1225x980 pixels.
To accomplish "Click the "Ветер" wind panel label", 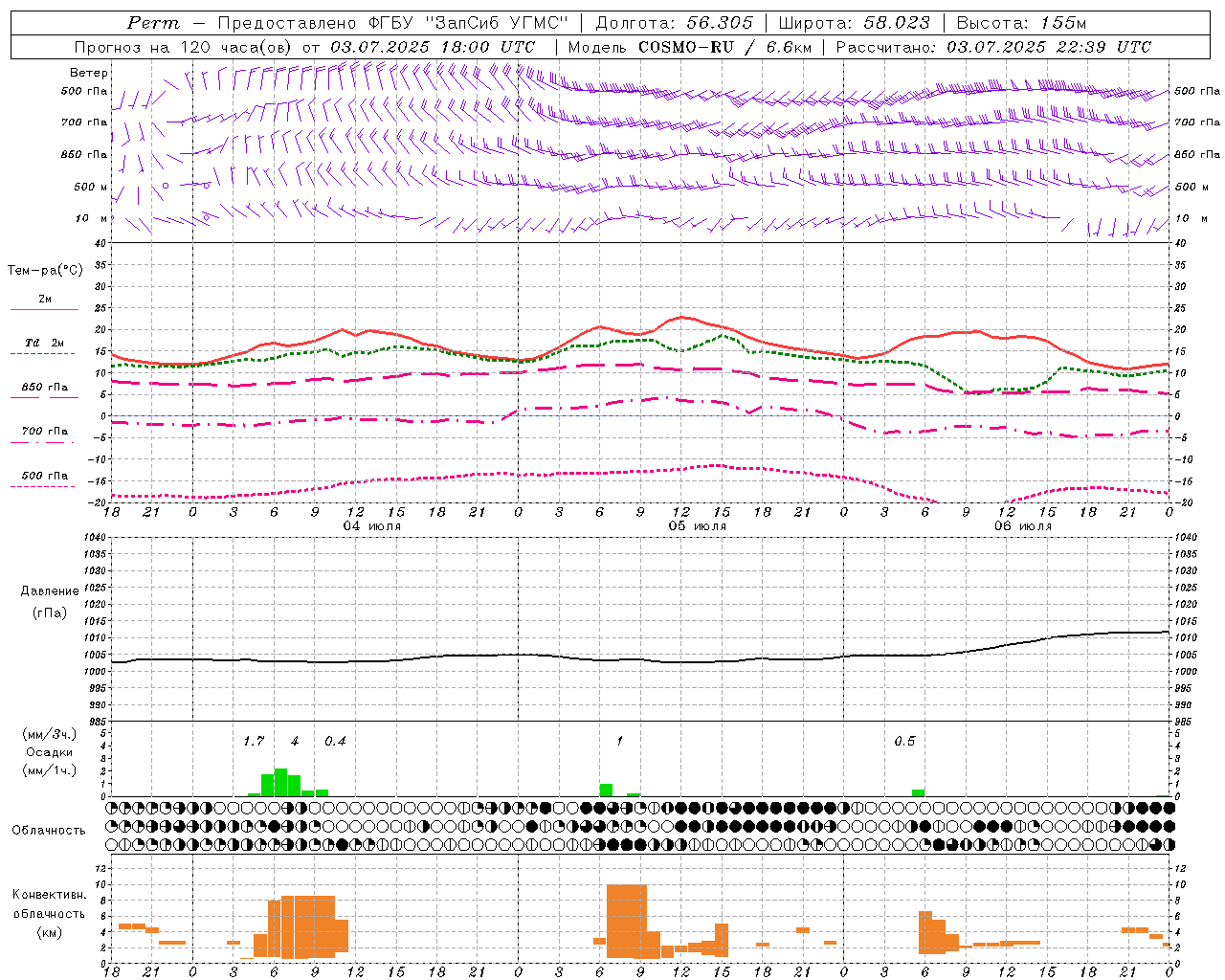I will tap(89, 73).
